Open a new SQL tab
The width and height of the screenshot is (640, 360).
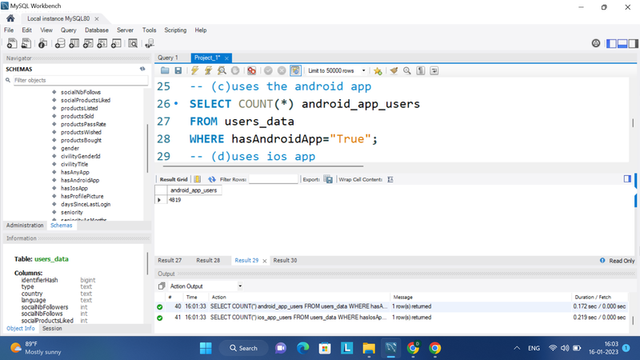click(x=12, y=43)
